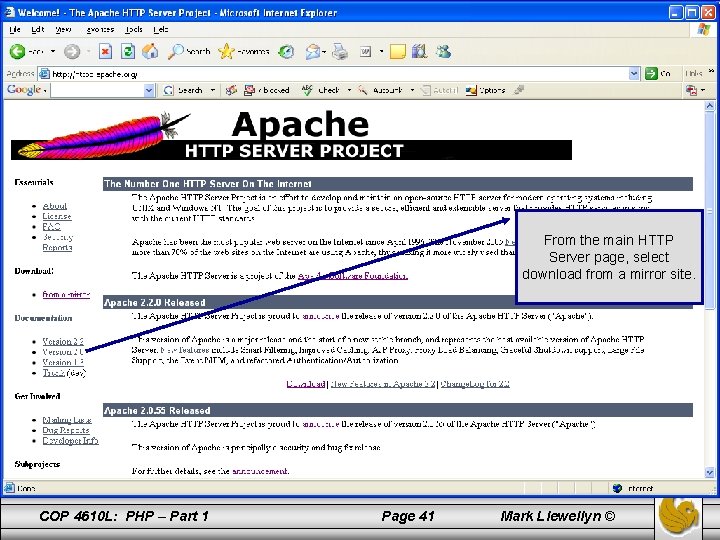The image size is (720, 540).
Task: Click the Google toolbar news icon before blocked
Action: (x=231, y=90)
